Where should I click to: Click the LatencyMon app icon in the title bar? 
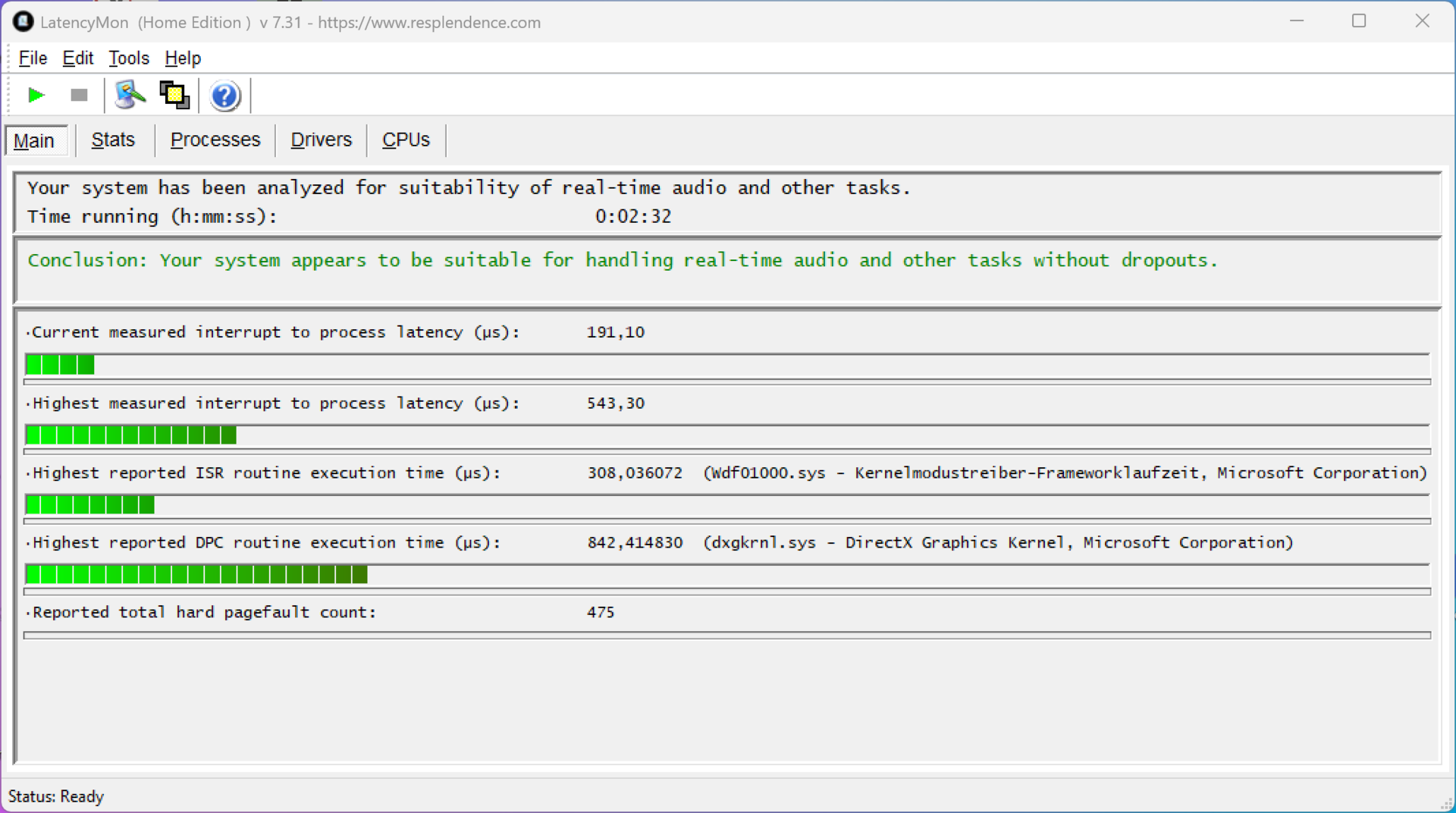point(23,22)
